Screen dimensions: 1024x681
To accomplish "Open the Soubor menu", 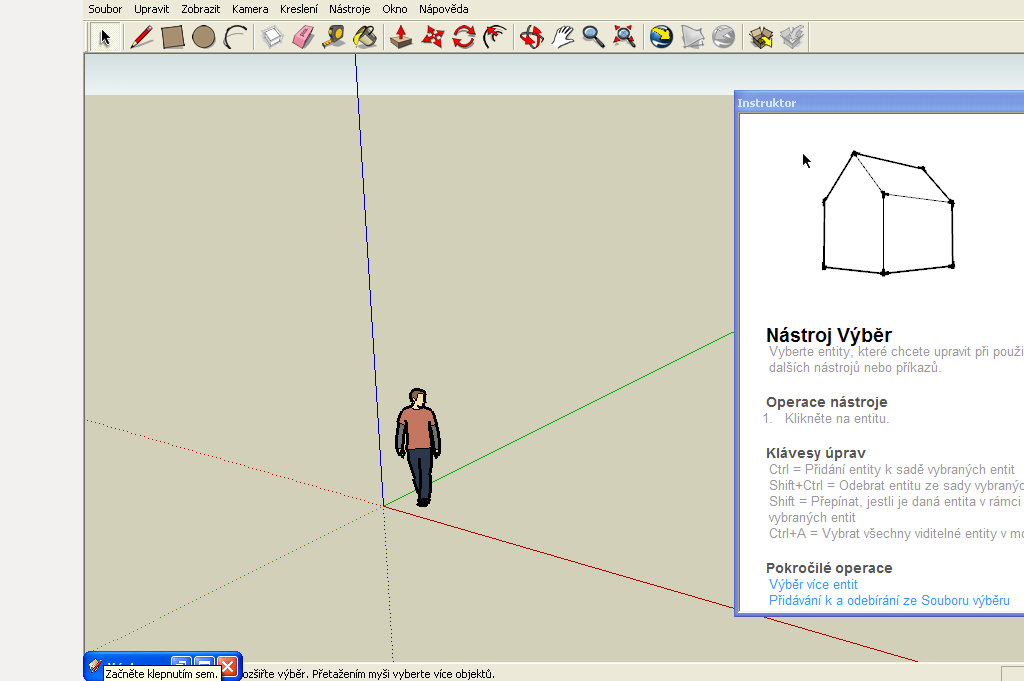I will tap(105, 9).
